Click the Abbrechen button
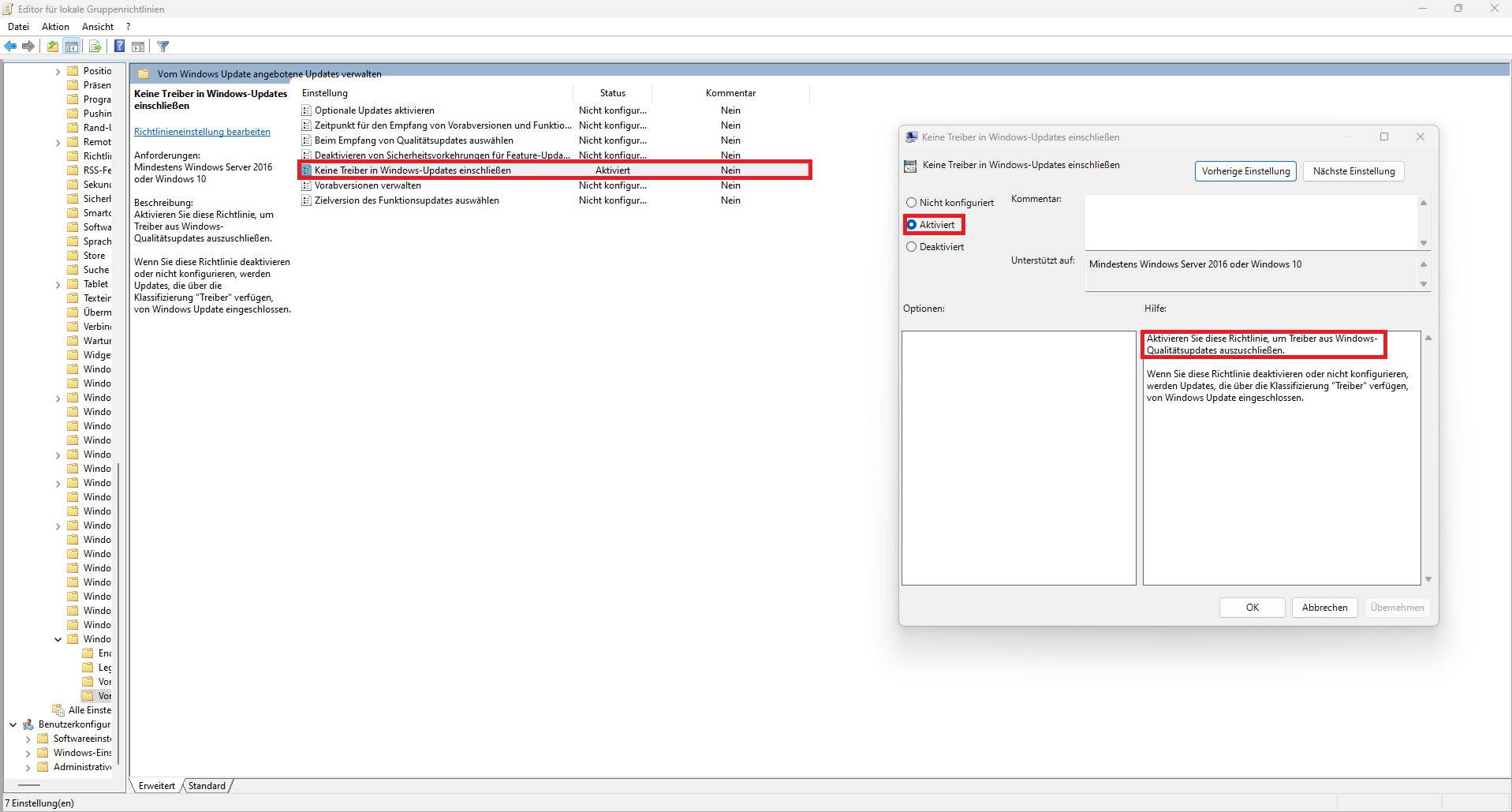Viewport: 1512px width, 812px height. (x=1324, y=608)
